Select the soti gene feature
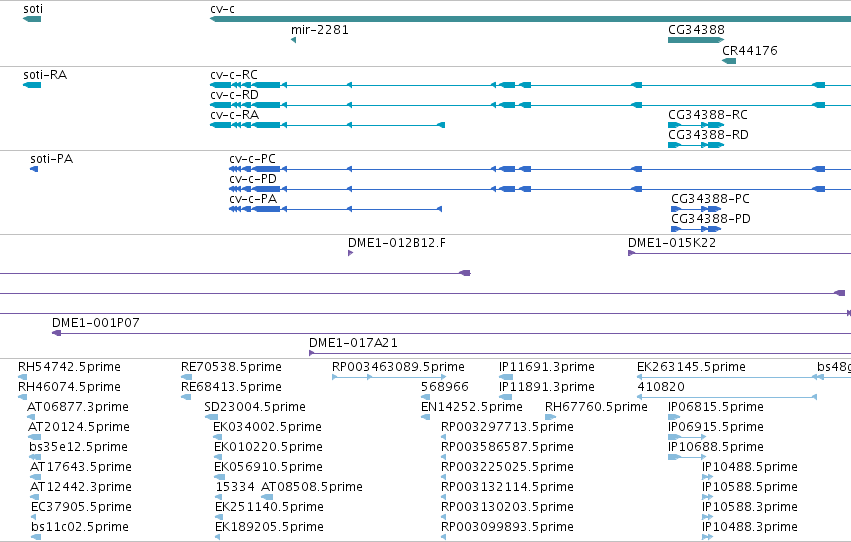851x542 pixels. click(32, 19)
